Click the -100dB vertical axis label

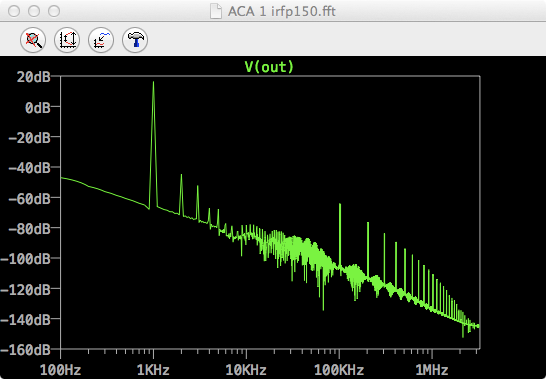25,260
